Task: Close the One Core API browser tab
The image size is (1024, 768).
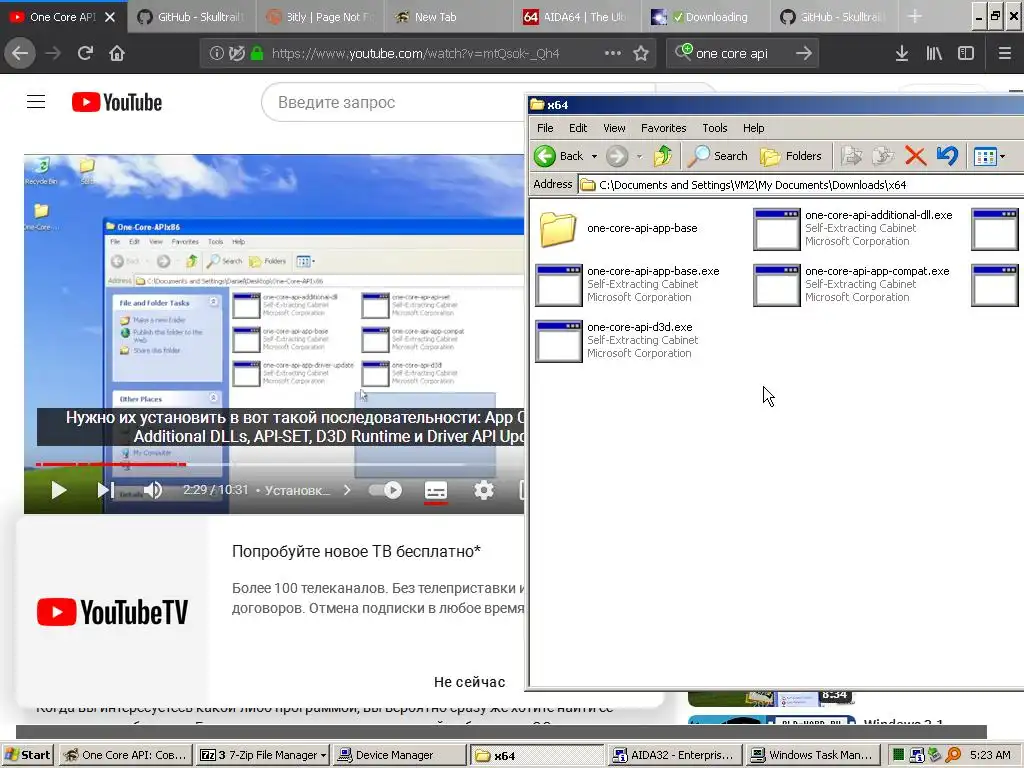Action: (110, 17)
